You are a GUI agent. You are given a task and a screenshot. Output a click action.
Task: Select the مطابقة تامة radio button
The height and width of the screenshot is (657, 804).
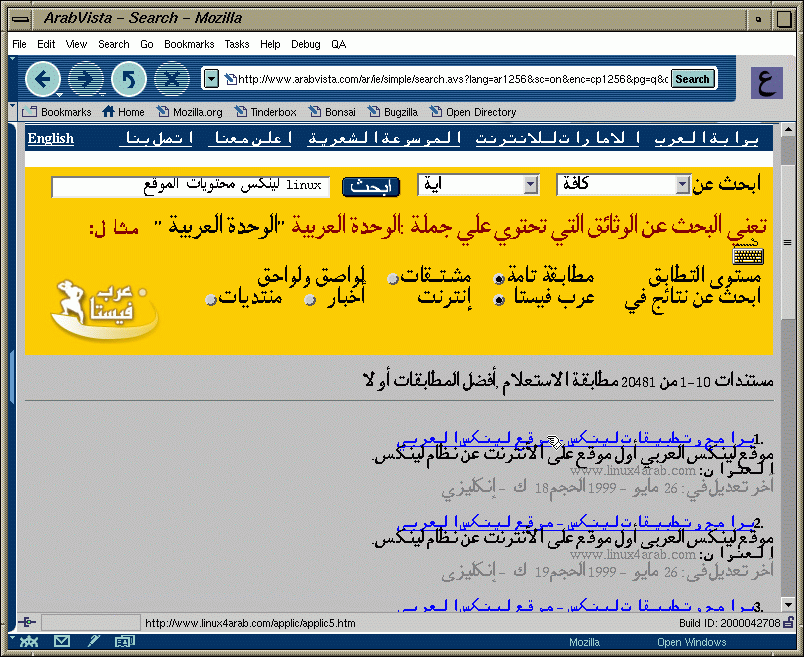(499, 279)
